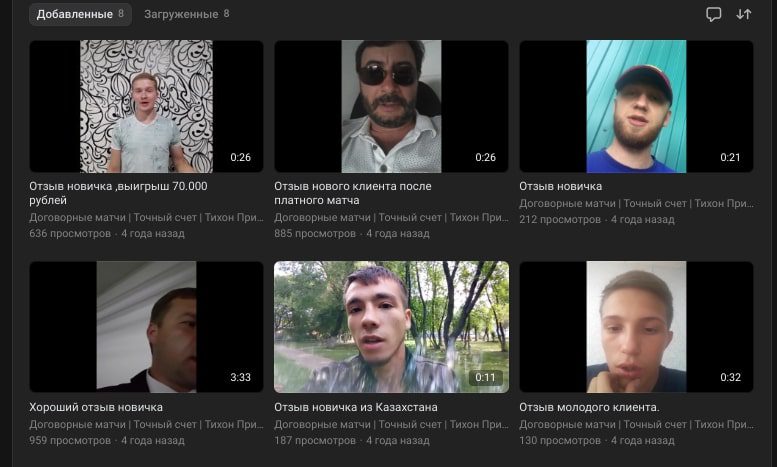Open title "Отзыв нового клиента после платного матча"
777x467 pixels.
point(353,193)
